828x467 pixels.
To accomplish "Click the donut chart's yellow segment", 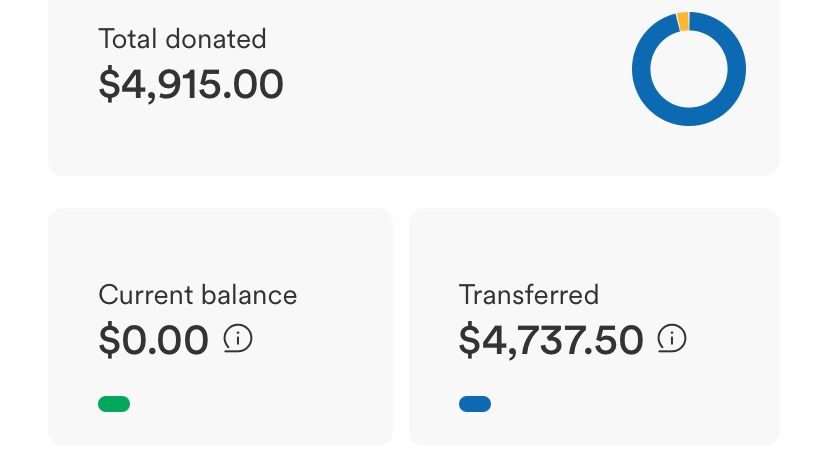I will tap(683, 22).
